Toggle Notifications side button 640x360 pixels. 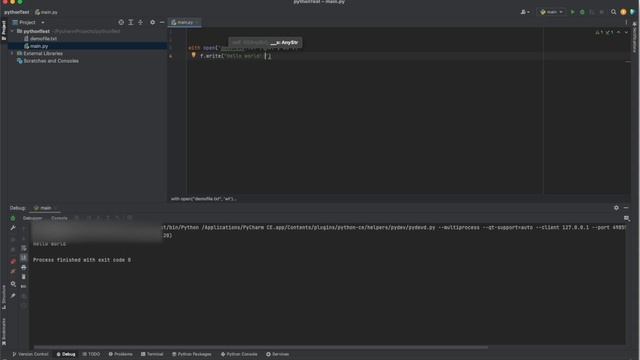pos(635,38)
